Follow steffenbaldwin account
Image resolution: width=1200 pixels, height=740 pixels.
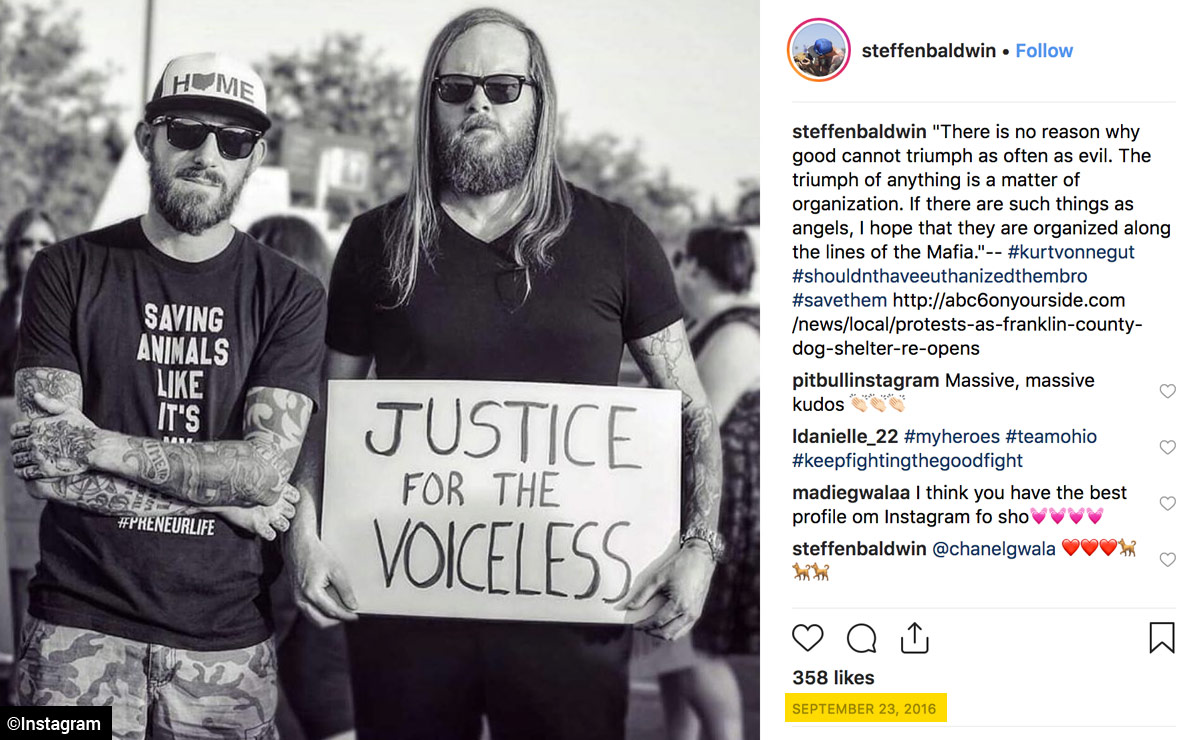click(x=1044, y=51)
